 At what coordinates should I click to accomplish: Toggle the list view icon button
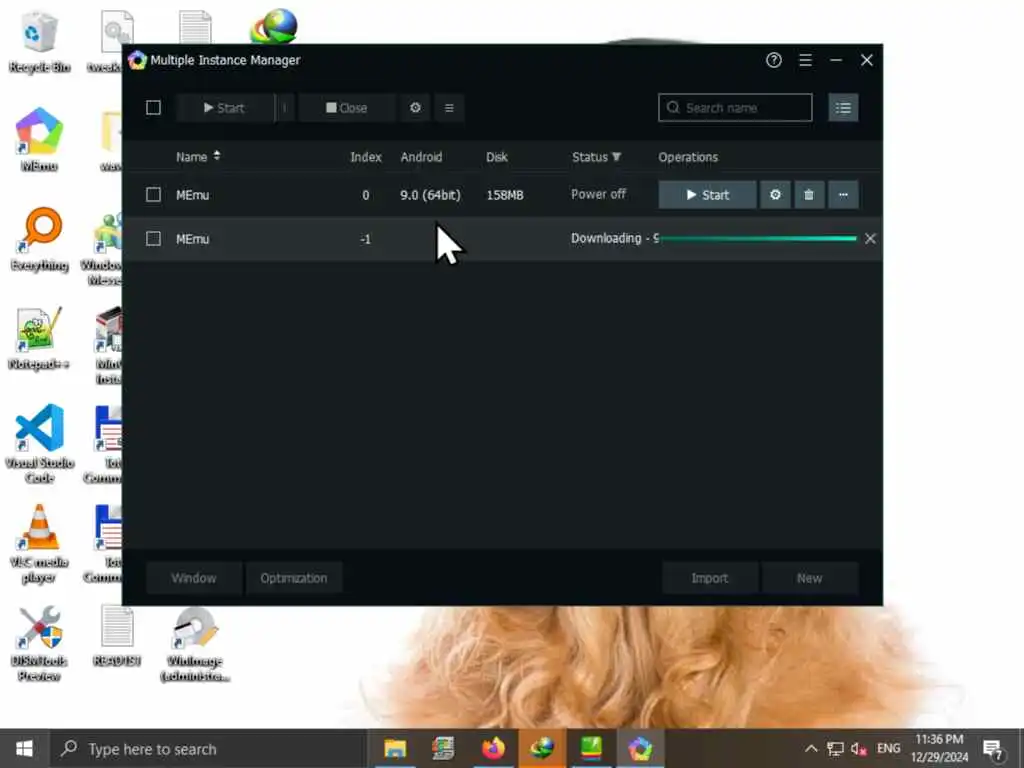(x=843, y=108)
